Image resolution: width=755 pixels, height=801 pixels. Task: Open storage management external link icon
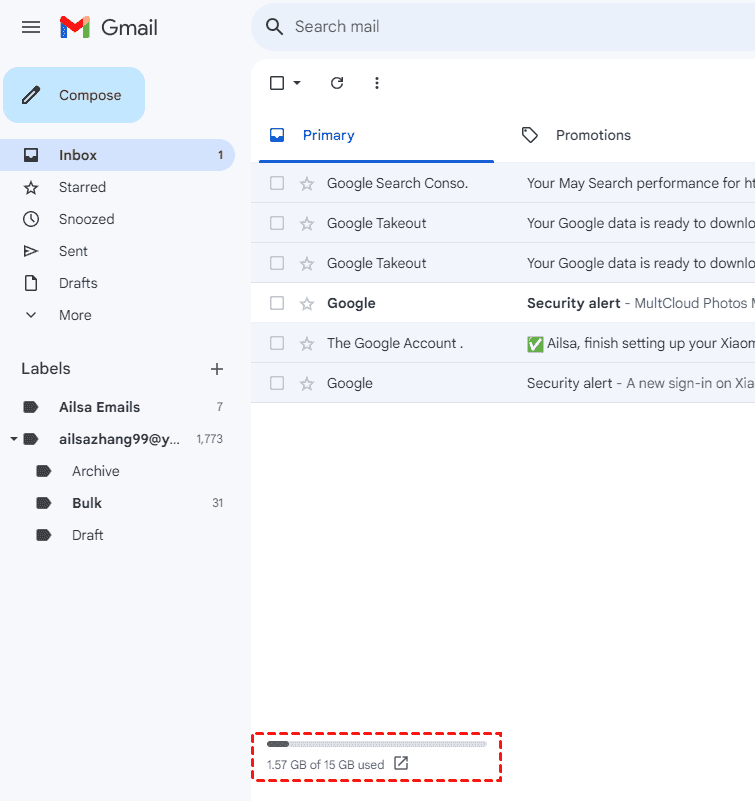point(401,763)
